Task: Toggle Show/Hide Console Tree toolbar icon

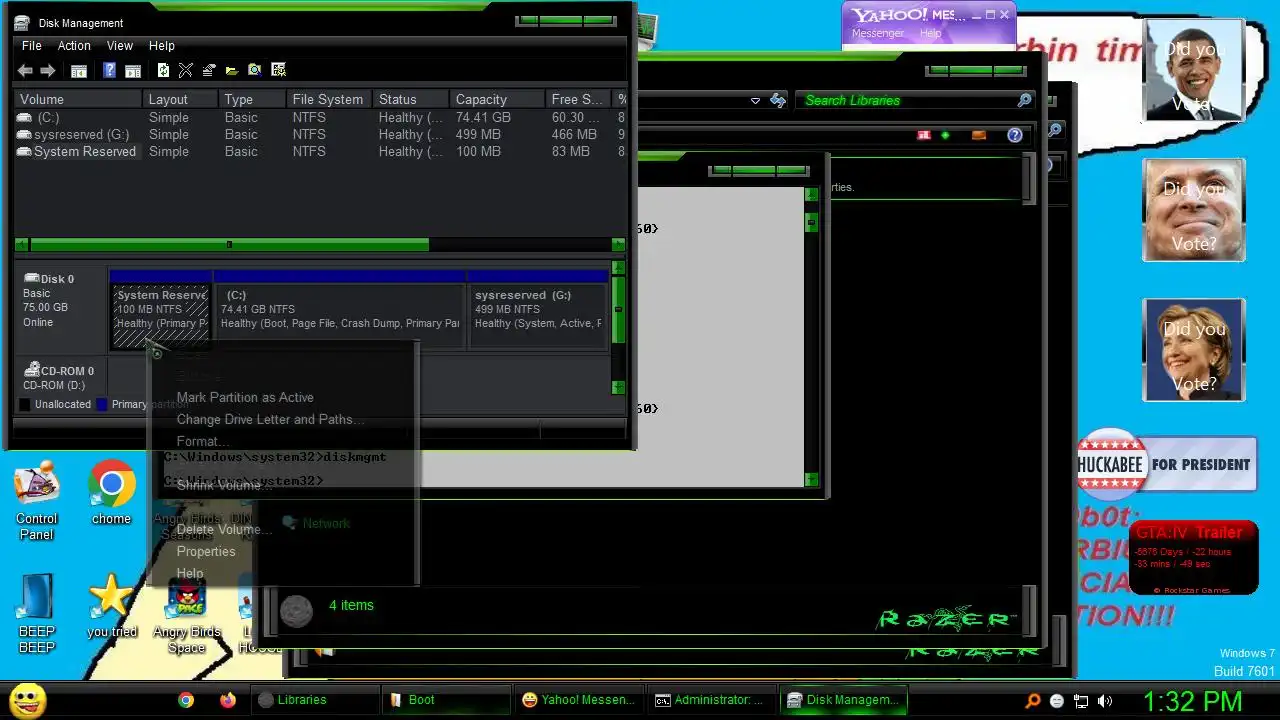Action: pos(79,70)
